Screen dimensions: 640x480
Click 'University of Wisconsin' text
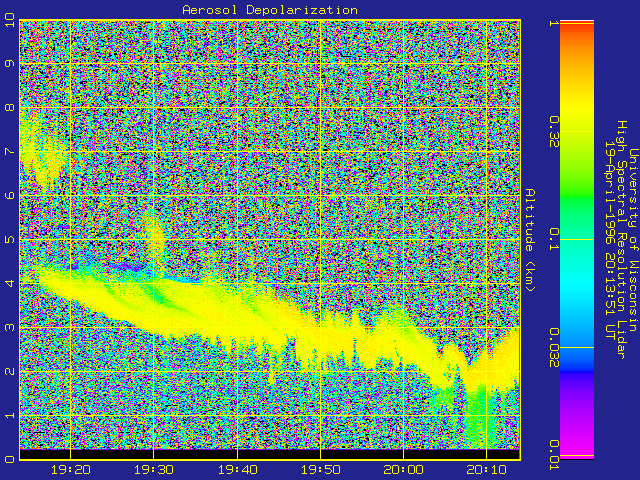[x=633, y=240]
